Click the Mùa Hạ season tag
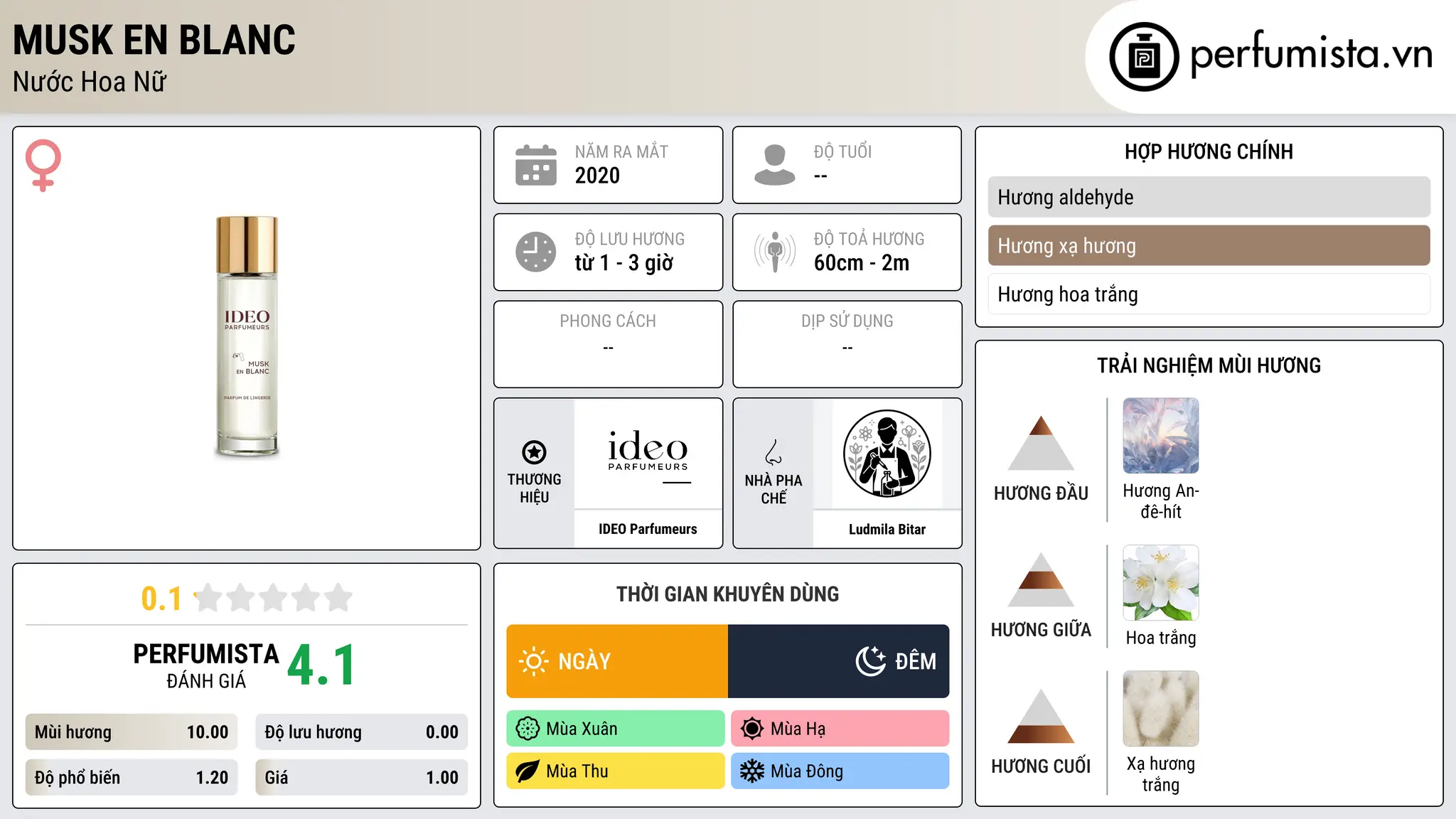 point(840,729)
